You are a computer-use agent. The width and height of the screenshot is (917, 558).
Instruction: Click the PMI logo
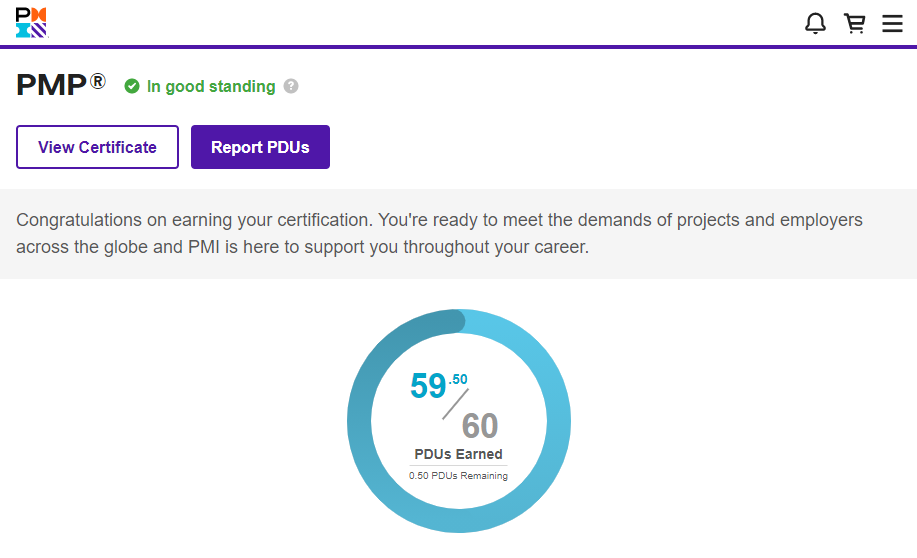click(31, 23)
